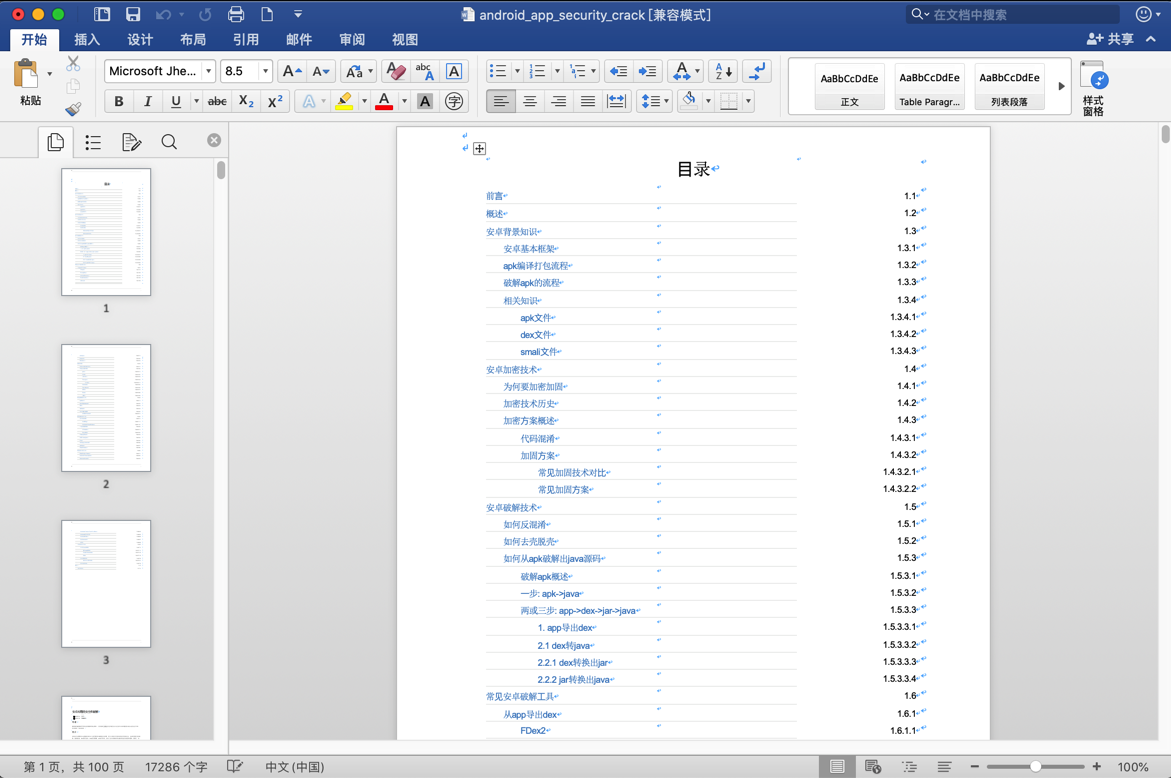Viewport: 1171px width, 778px height.
Task: Expand the bullet list options arrow
Action: pyautogui.click(x=517, y=71)
